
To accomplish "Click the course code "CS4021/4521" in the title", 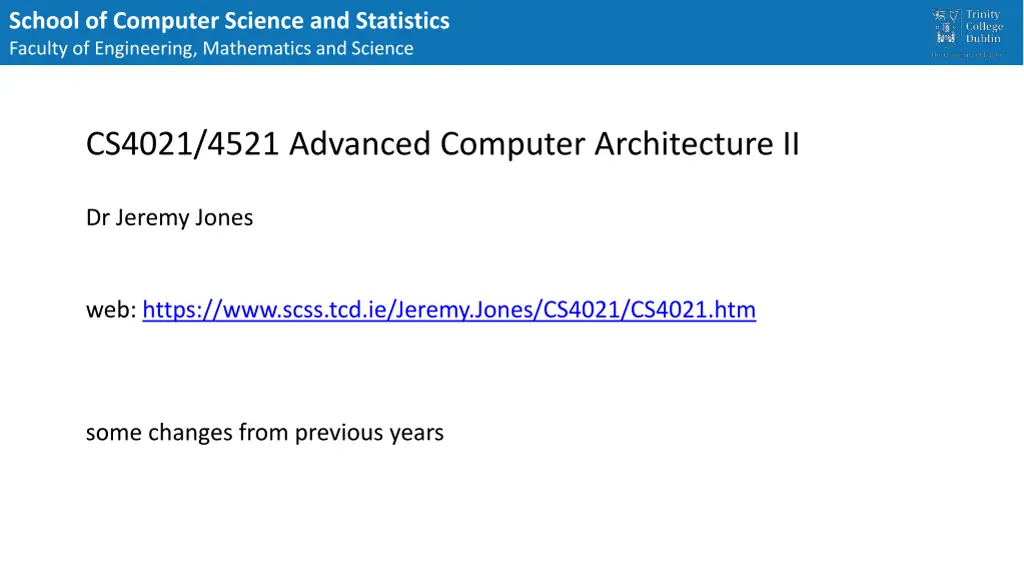I will (x=184, y=145).
